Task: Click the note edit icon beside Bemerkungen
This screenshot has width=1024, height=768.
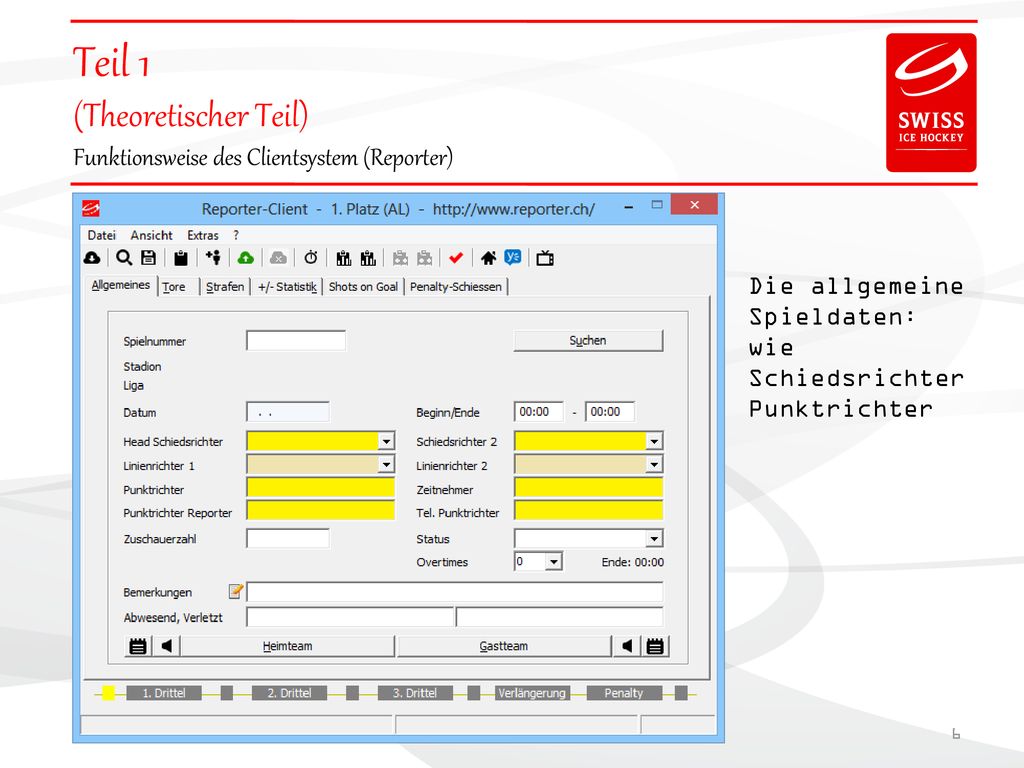Action: coord(236,592)
